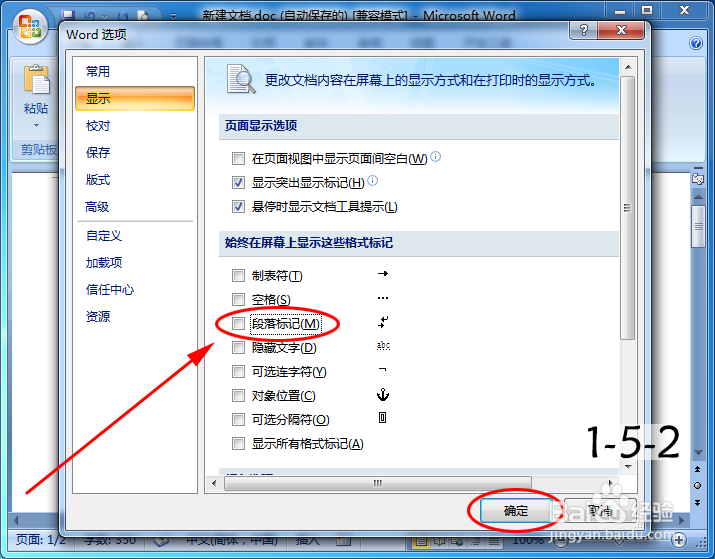715x559 pixels.
Task: Click info icon next to highlighter marks option
Action: click(373, 181)
